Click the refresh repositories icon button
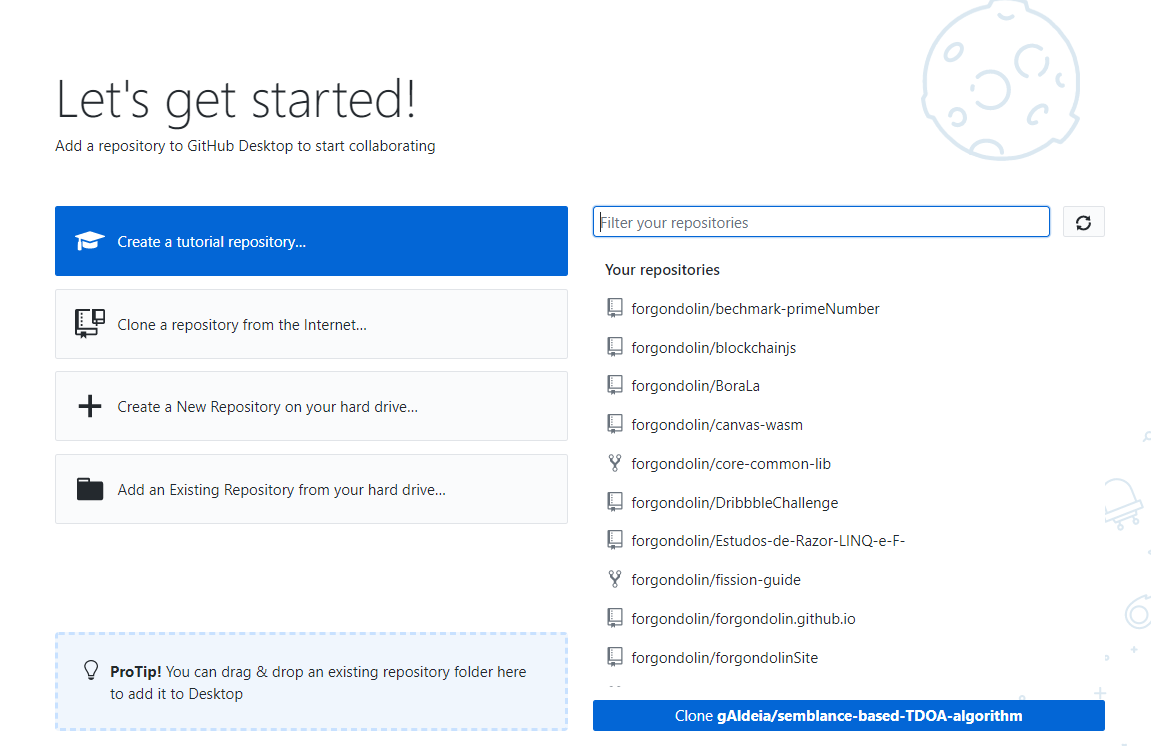This screenshot has width=1151, height=746. 1083,222
